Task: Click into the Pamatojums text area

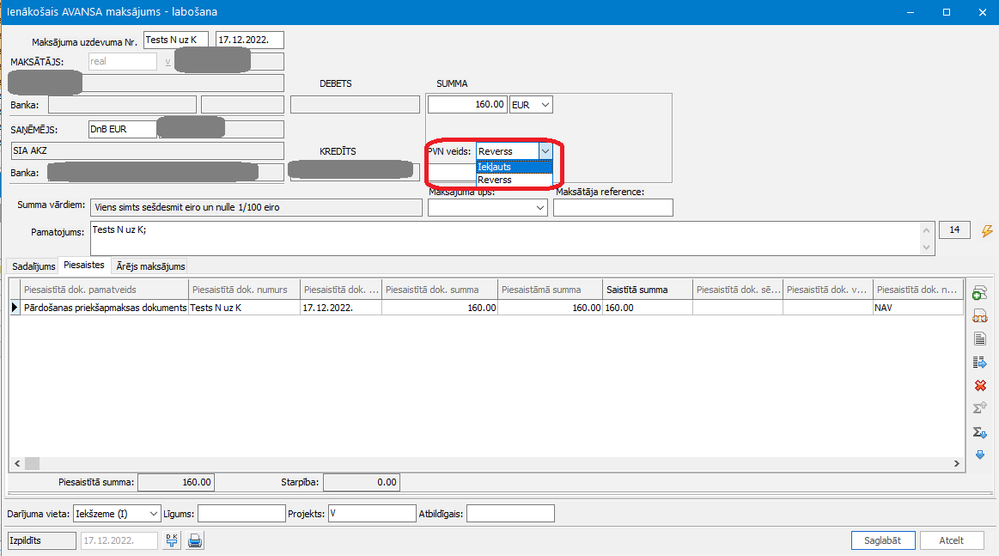Action: tap(506, 238)
